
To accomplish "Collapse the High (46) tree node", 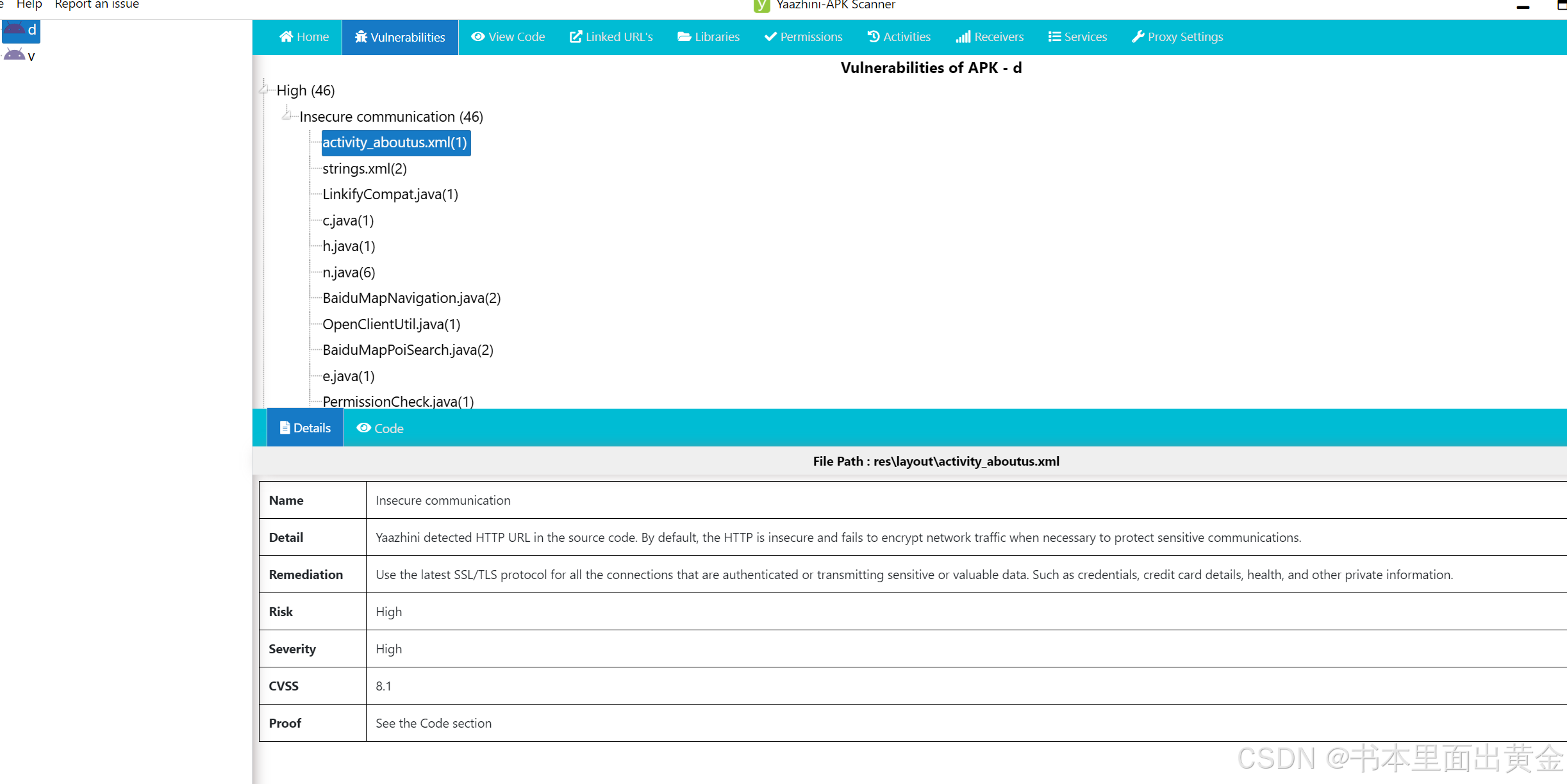I will (263, 90).
